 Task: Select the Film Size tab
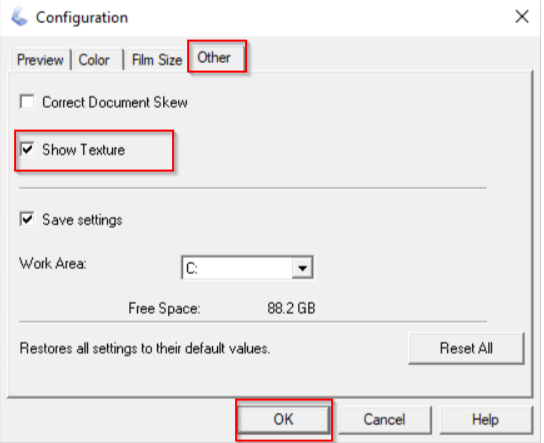pyautogui.click(x=157, y=60)
